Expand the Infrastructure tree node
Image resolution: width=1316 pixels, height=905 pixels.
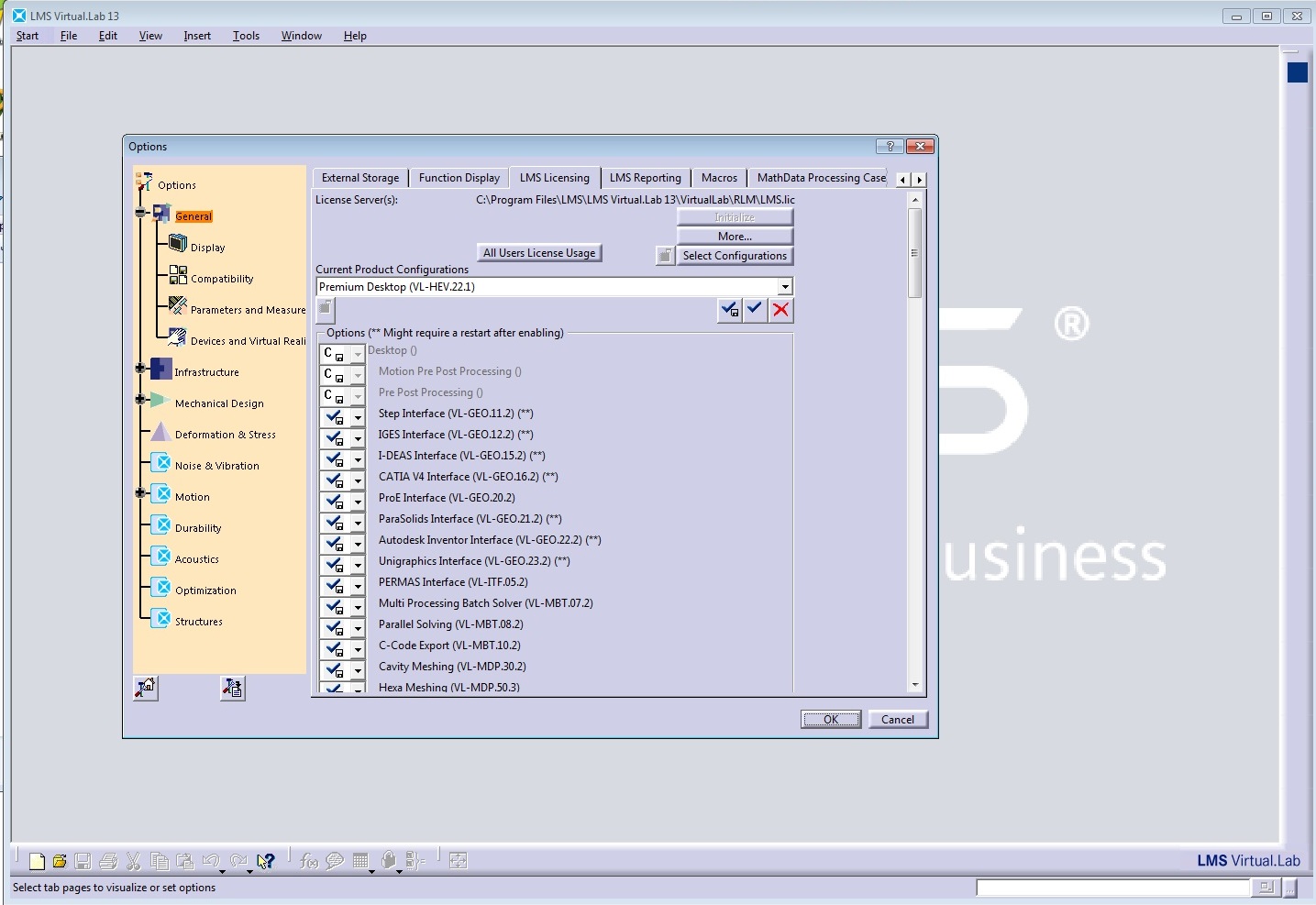click(x=140, y=369)
